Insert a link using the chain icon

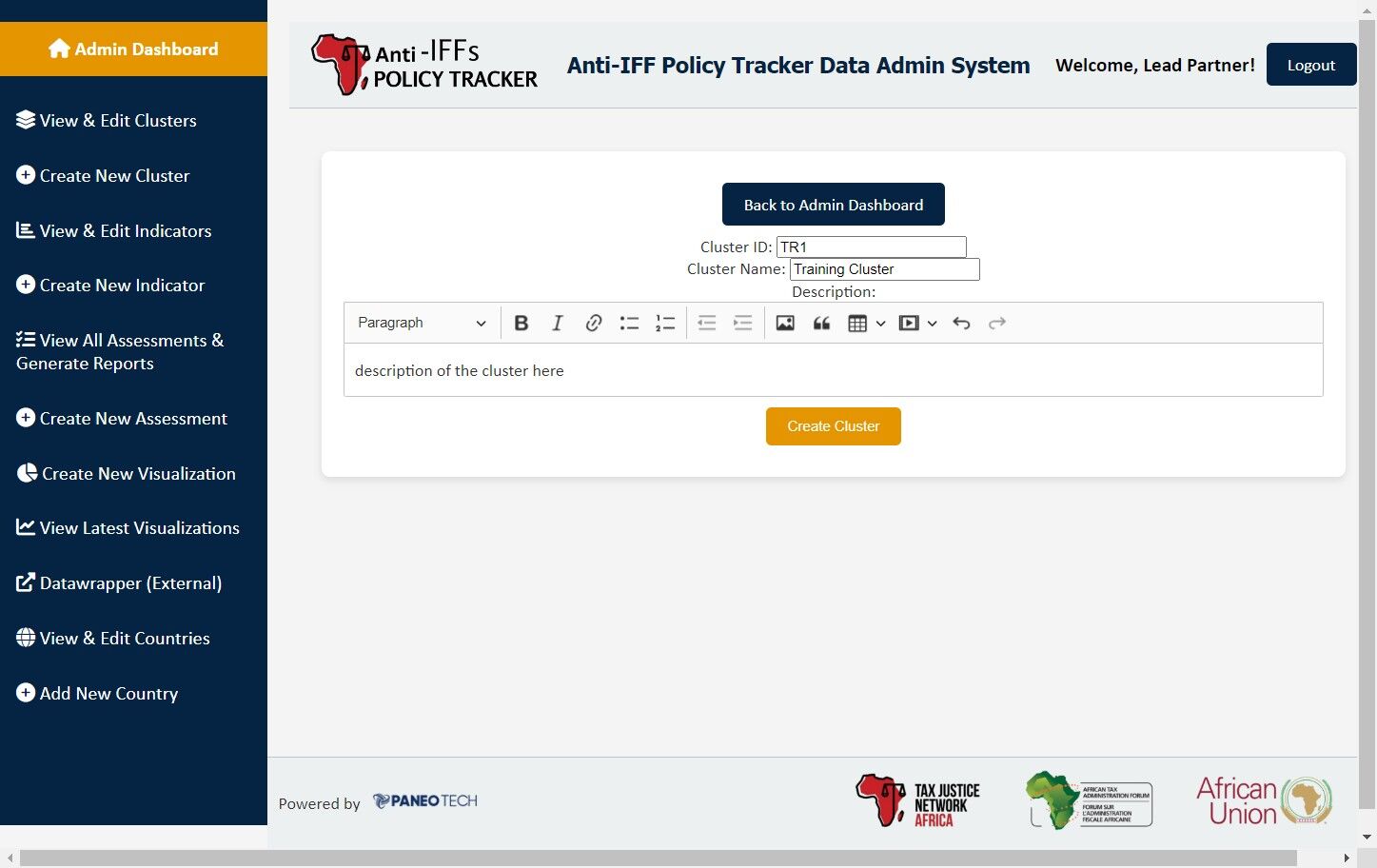594,323
